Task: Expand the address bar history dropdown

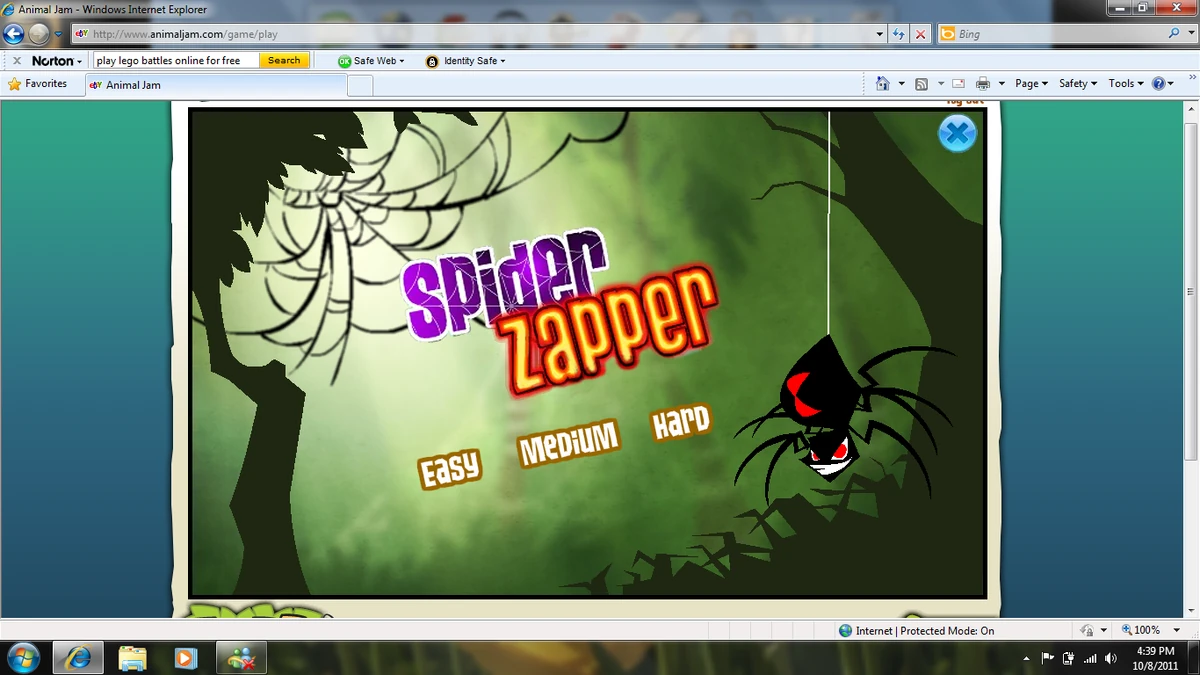Action: pos(879,33)
